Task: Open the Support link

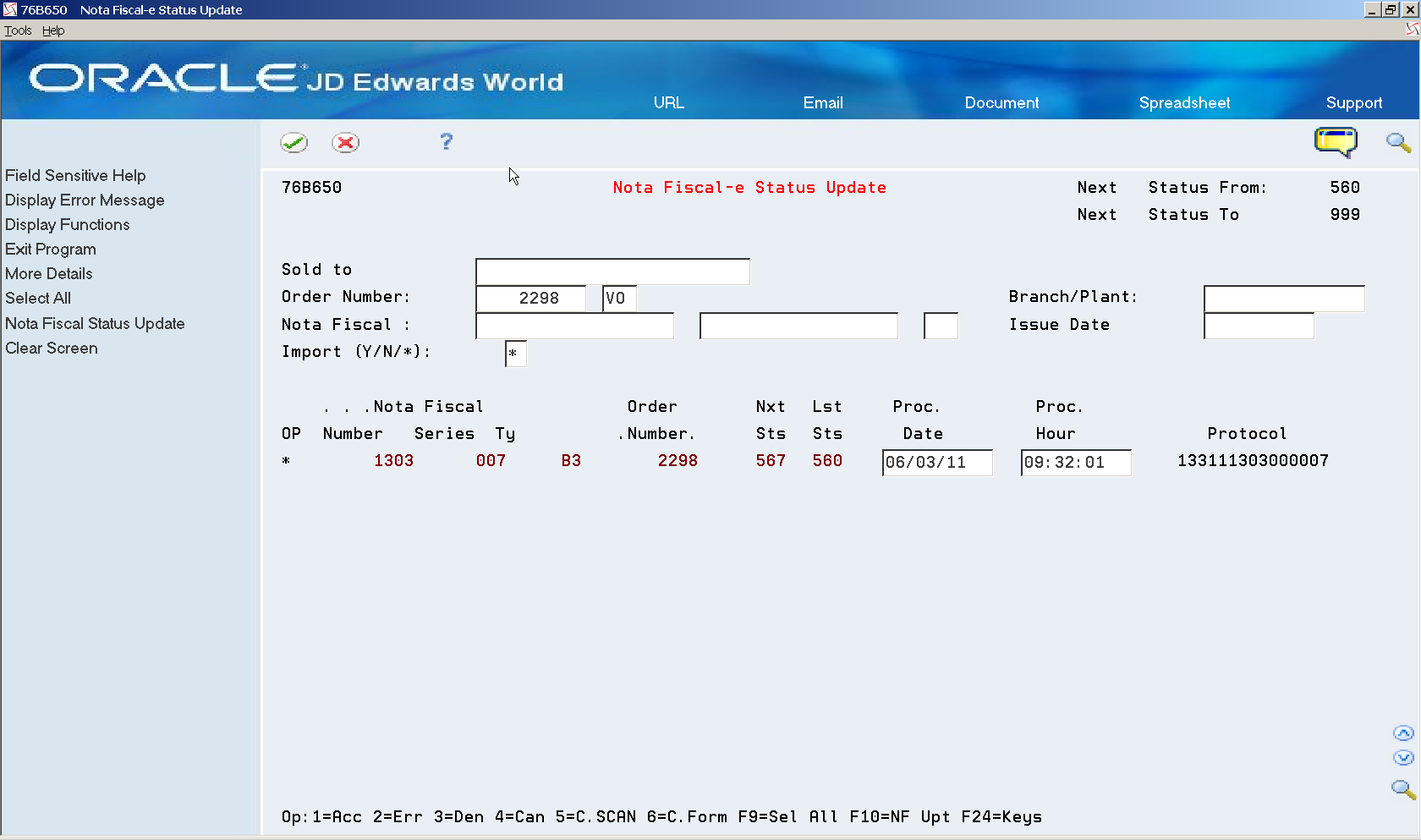Action: coord(1354,102)
